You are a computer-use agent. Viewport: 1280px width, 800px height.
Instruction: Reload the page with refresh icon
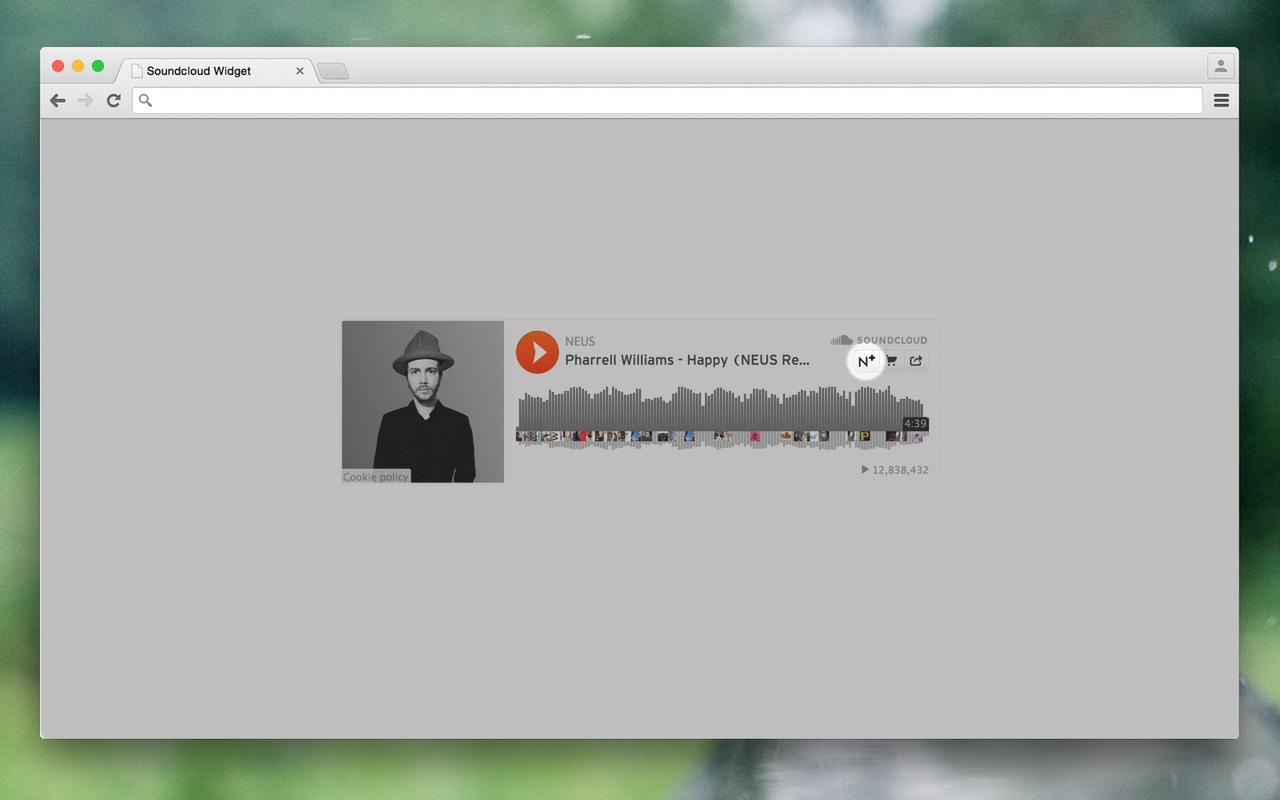[x=114, y=100]
